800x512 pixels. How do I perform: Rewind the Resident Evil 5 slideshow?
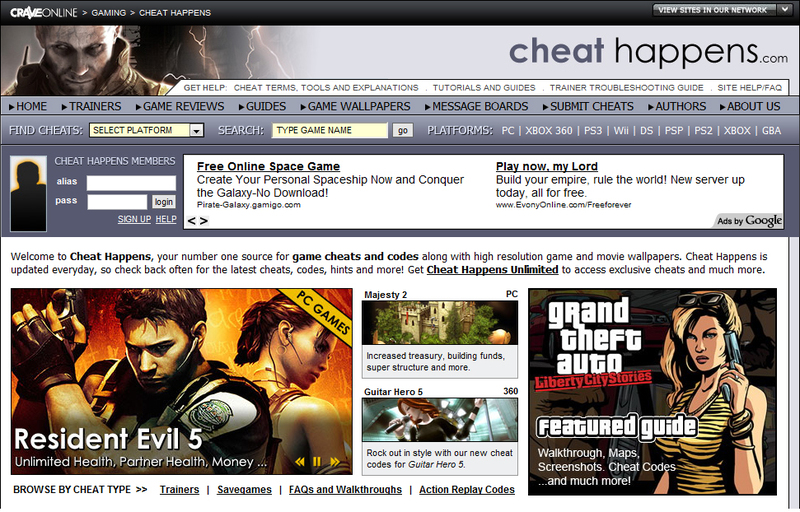pos(300,462)
